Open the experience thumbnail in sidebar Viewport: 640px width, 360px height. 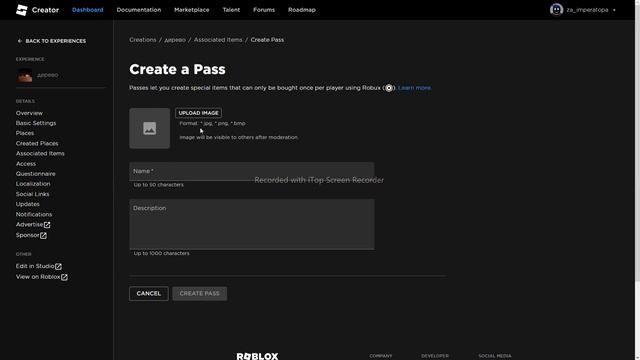coord(24,76)
